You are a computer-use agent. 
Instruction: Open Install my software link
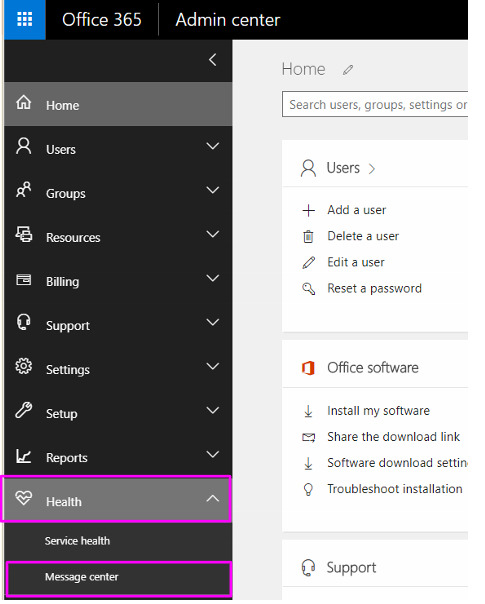[378, 411]
